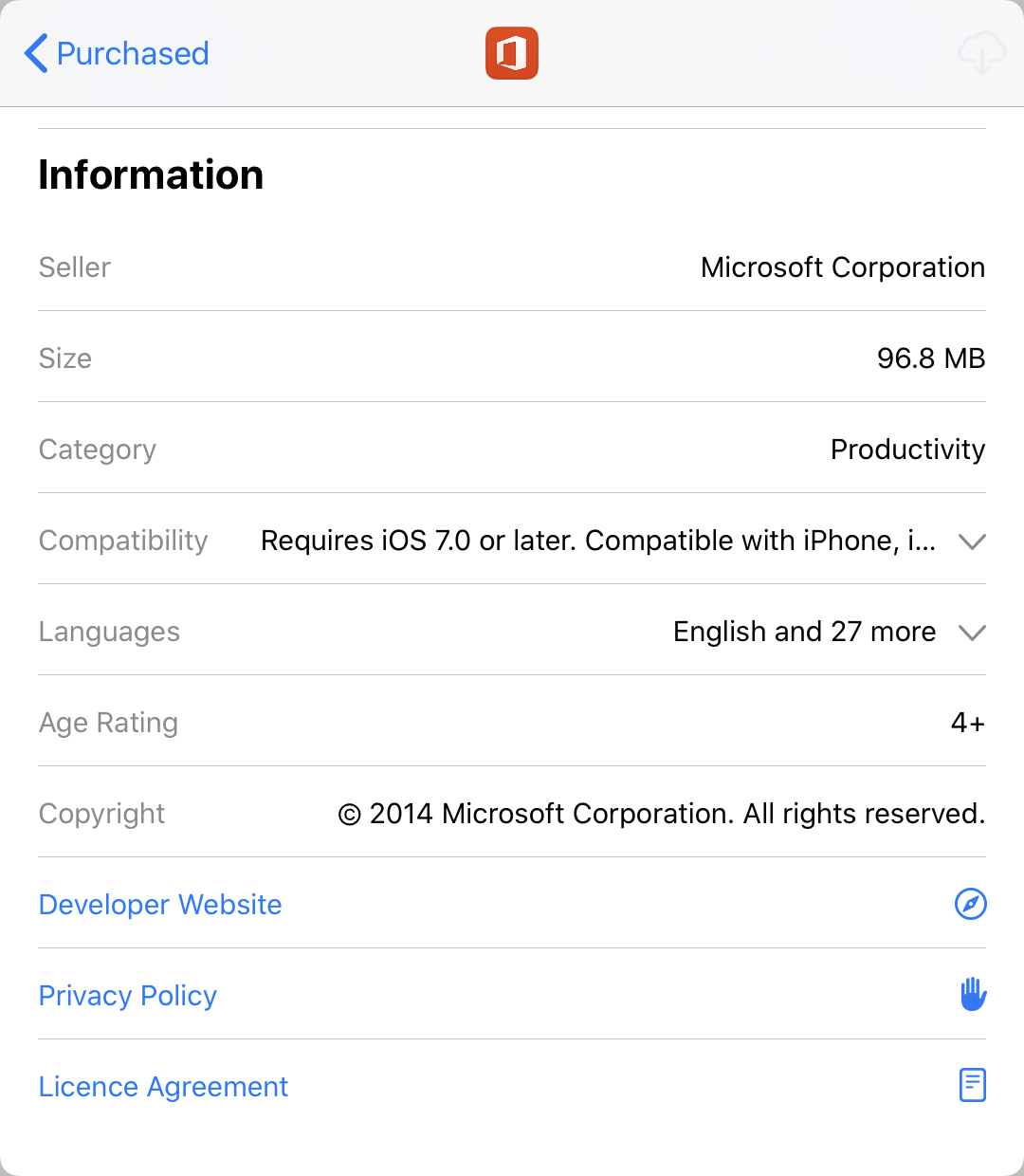Tap the Copyright 2014 Microsoft text
The height and width of the screenshot is (1176, 1024).
[x=662, y=814]
